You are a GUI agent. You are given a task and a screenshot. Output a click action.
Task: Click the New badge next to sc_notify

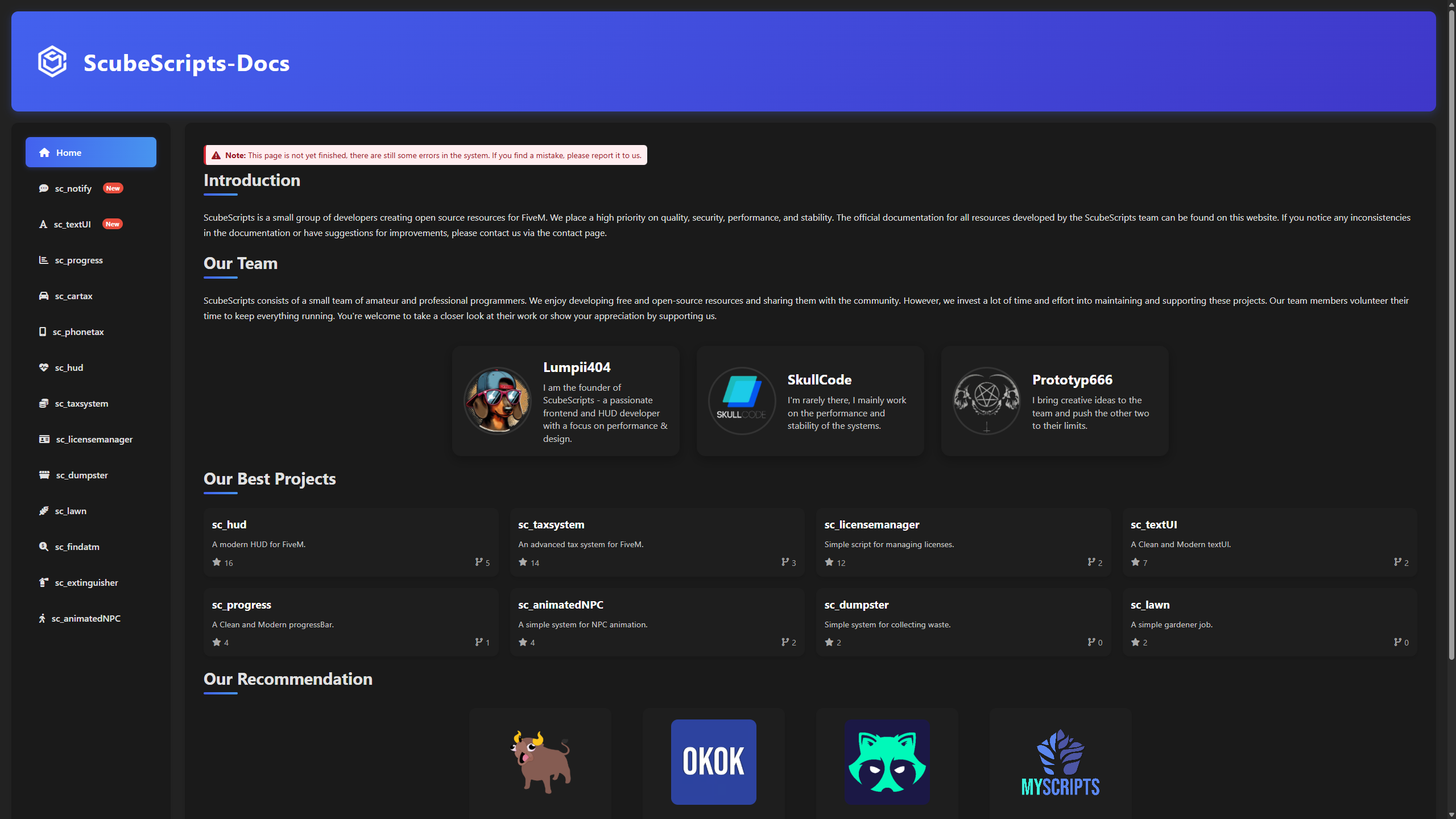[x=113, y=188]
